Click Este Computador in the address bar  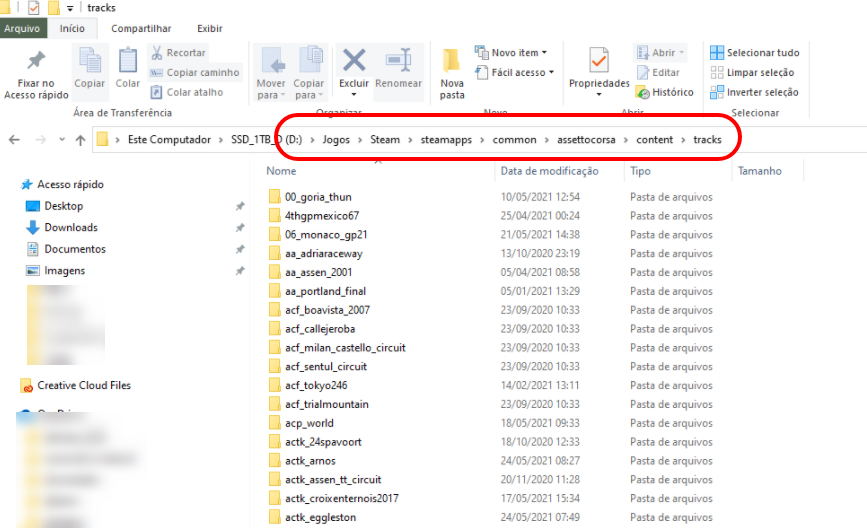point(169,139)
